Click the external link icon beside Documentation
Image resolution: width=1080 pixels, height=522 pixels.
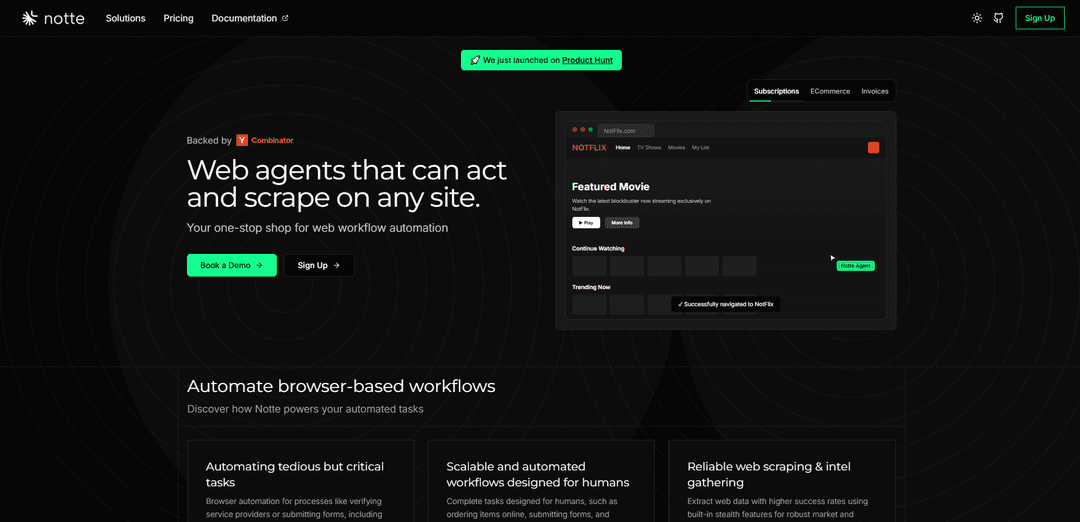point(285,19)
